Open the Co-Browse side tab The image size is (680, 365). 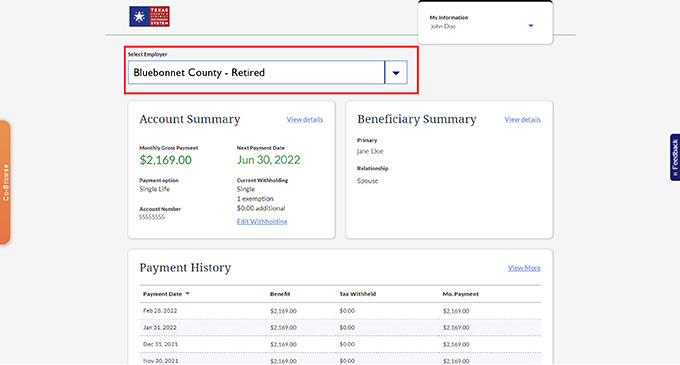tap(5, 182)
